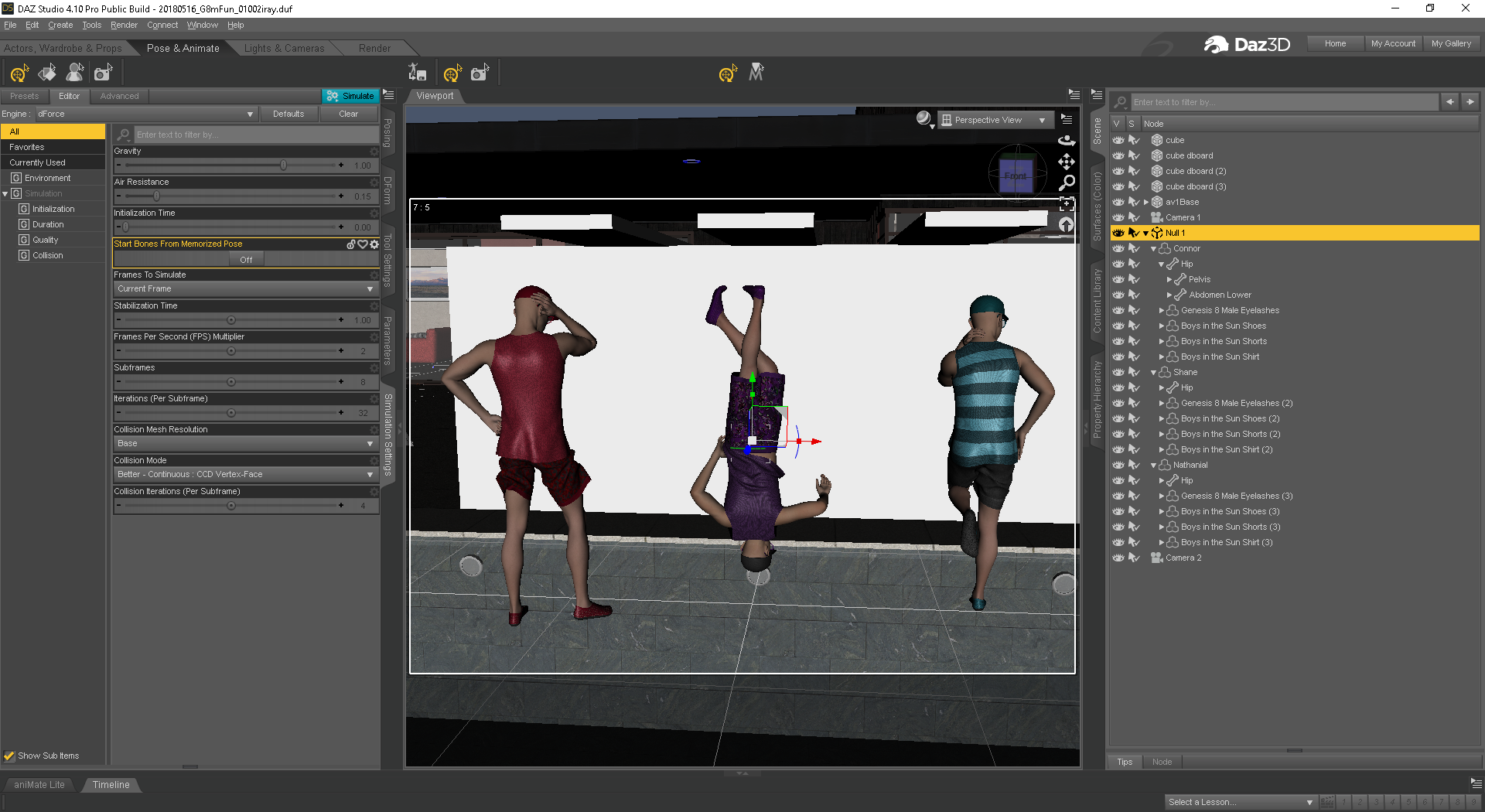Viewport: 1485px width, 812px height.
Task: Click the Simulate button
Action: click(350, 96)
